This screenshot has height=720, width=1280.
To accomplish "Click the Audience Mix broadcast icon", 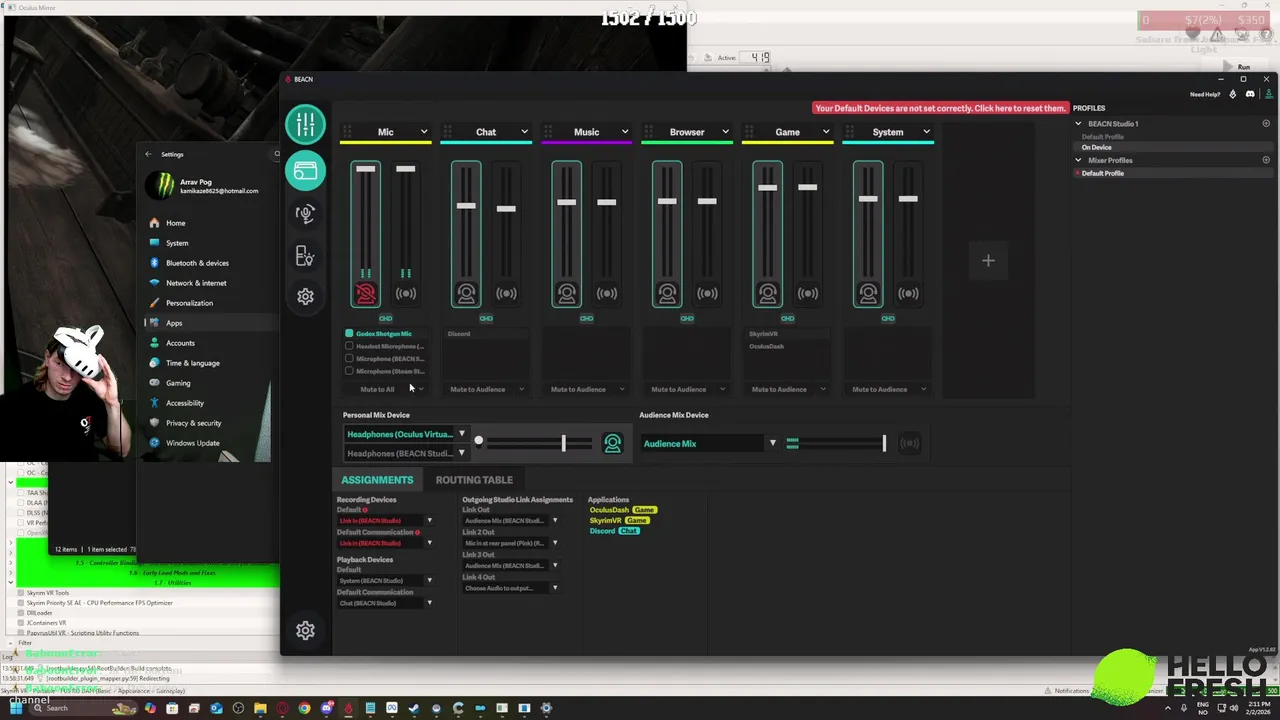I will [909, 443].
